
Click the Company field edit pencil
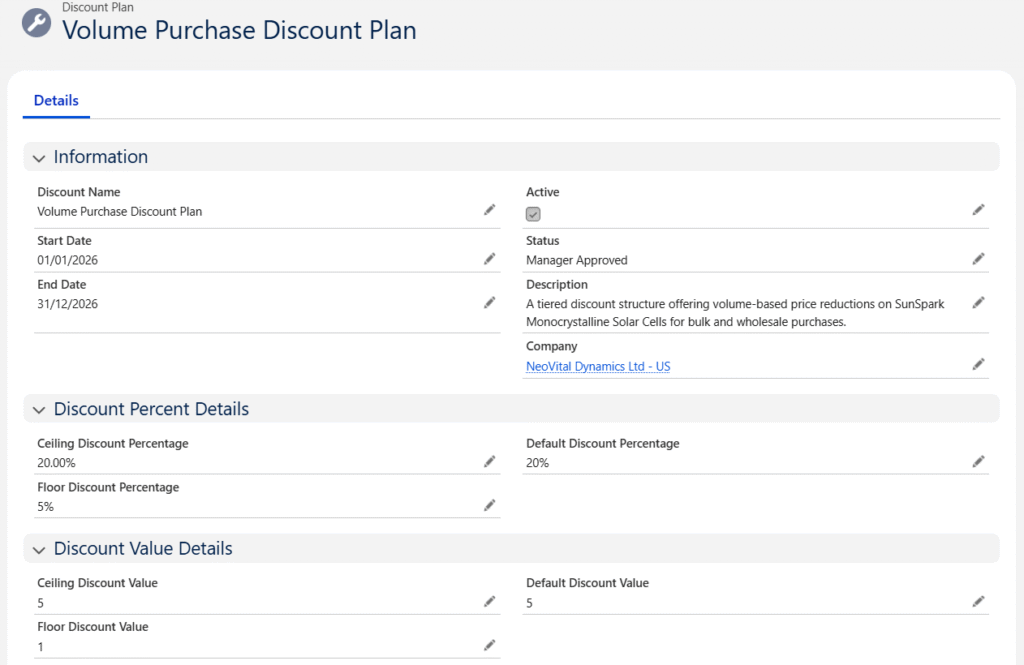tap(978, 365)
